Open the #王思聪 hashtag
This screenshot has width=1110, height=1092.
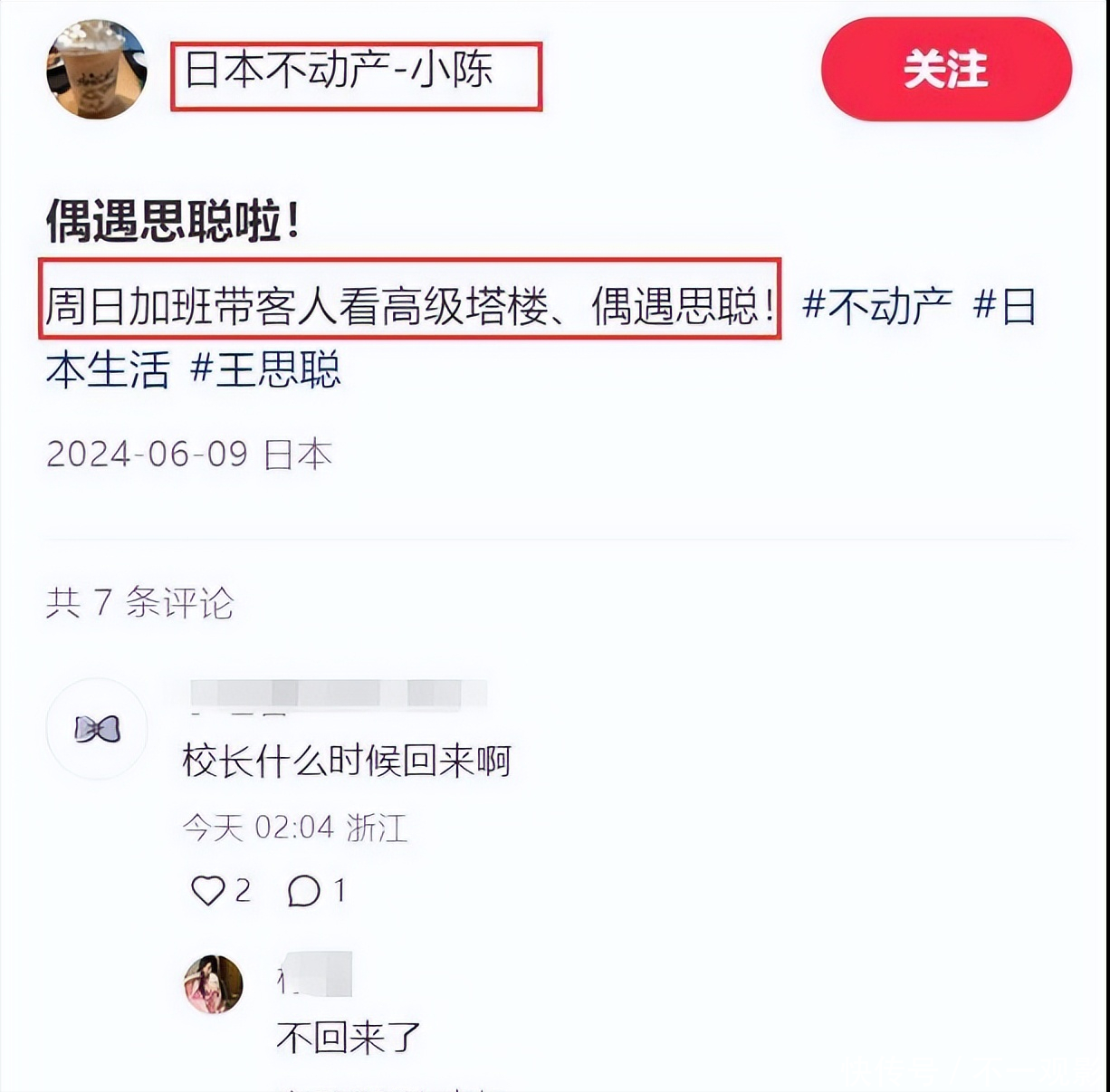(265, 369)
